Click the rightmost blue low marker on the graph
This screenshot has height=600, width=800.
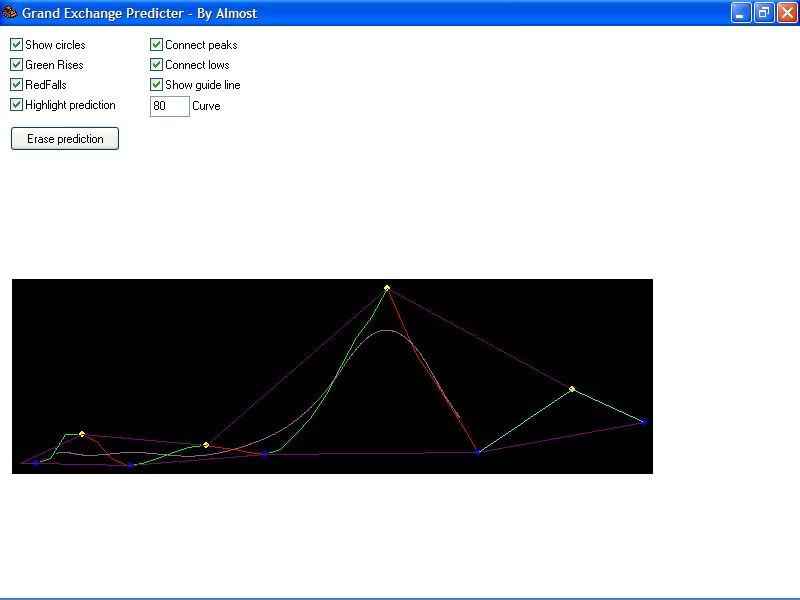click(644, 422)
